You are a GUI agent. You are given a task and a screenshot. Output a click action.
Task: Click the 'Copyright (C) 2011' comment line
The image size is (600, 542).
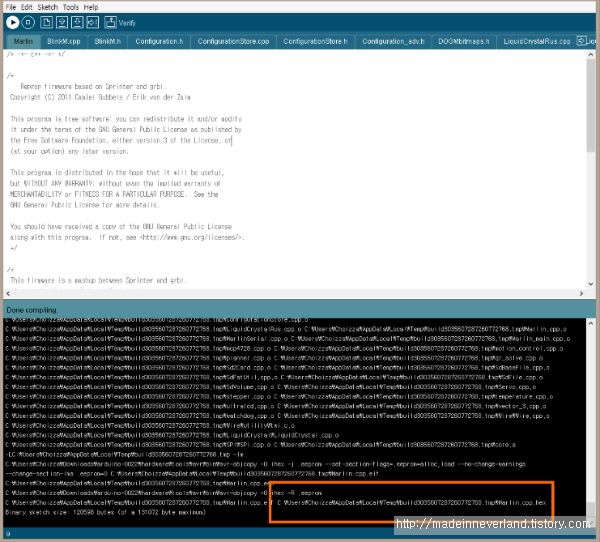[x=100, y=97]
